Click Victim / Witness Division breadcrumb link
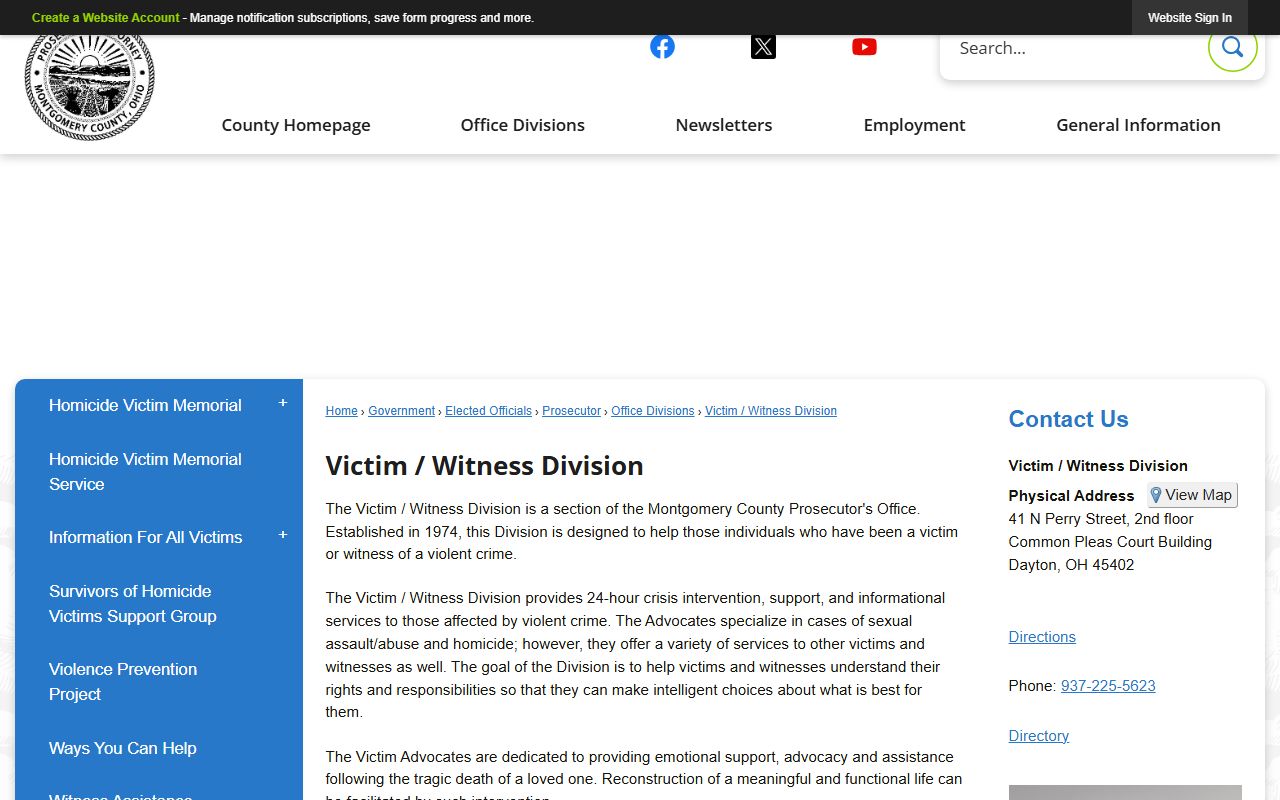Viewport: 1280px width, 800px height. pos(771,411)
